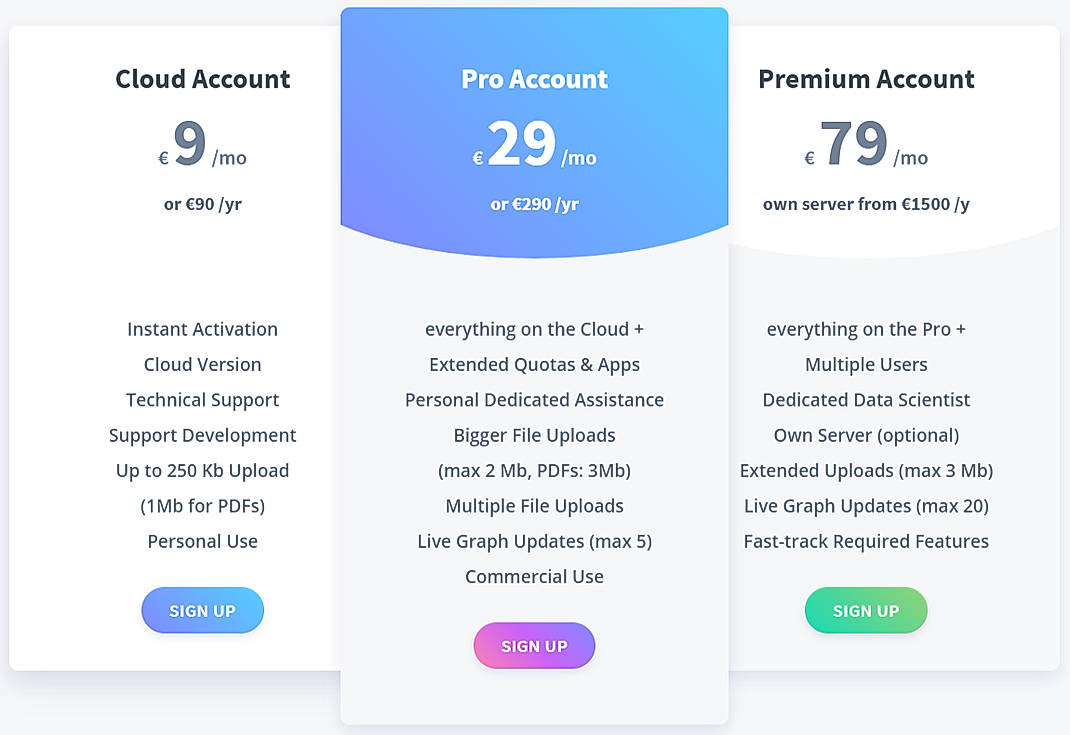
Task: Click 'Personal Dedicated Assistance' feature
Action: pyautogui.click(x=534, y=400)
